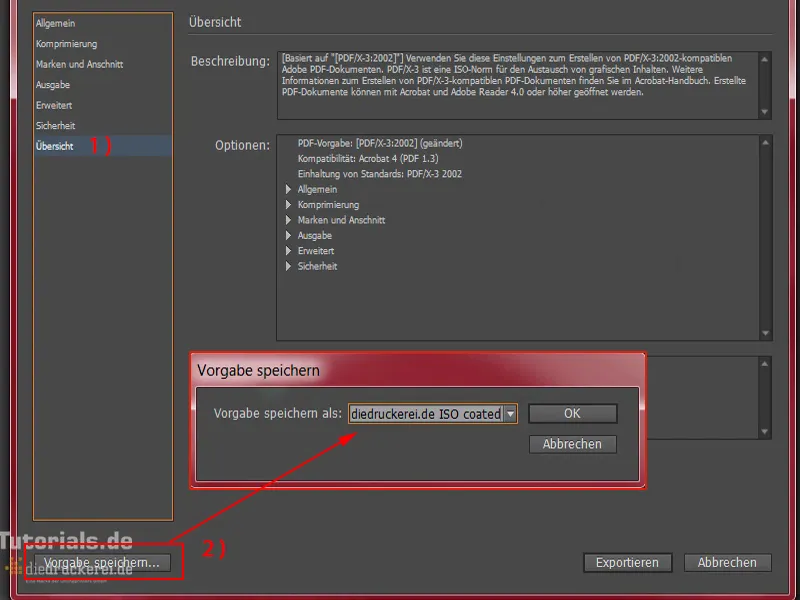Expand the Allgemein options tree node
The image size is (800, 600).
[x=288, y=189]
